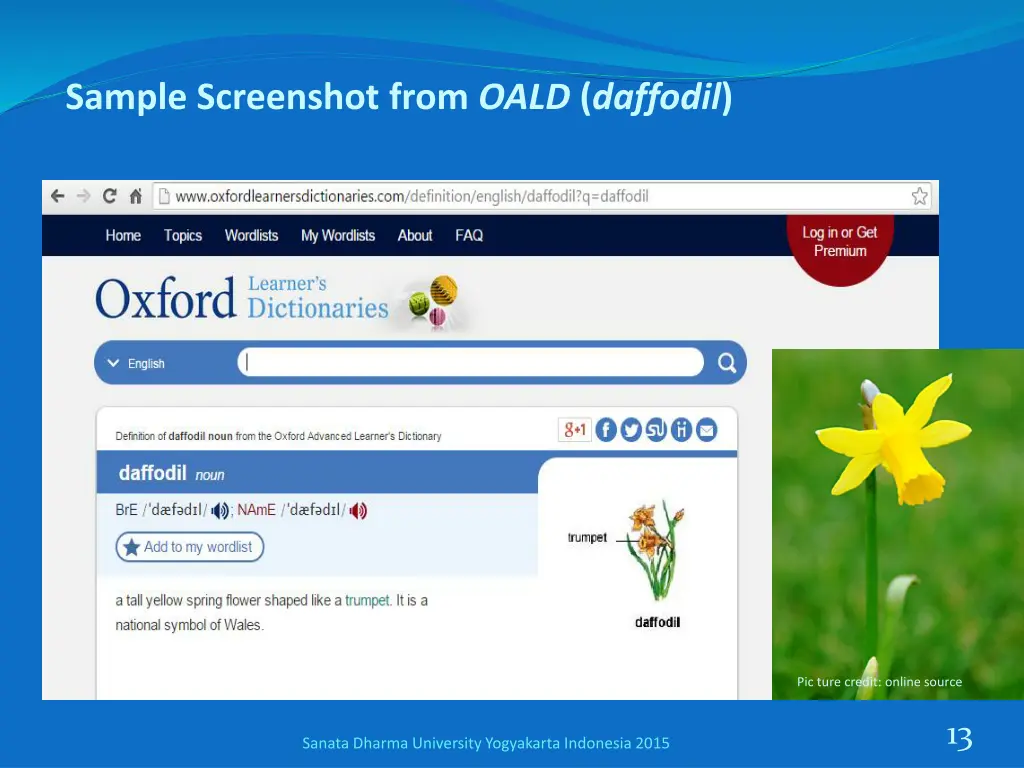Share via the fourth blue social icon
Viewport: 1024px width, 768px height.
tap(681, 430)
